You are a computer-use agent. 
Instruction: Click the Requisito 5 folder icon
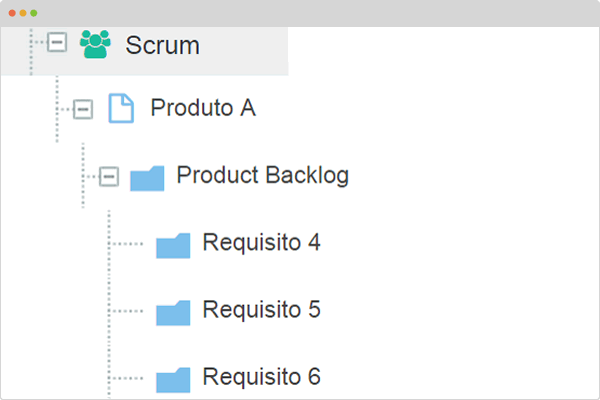pos(173,313)
